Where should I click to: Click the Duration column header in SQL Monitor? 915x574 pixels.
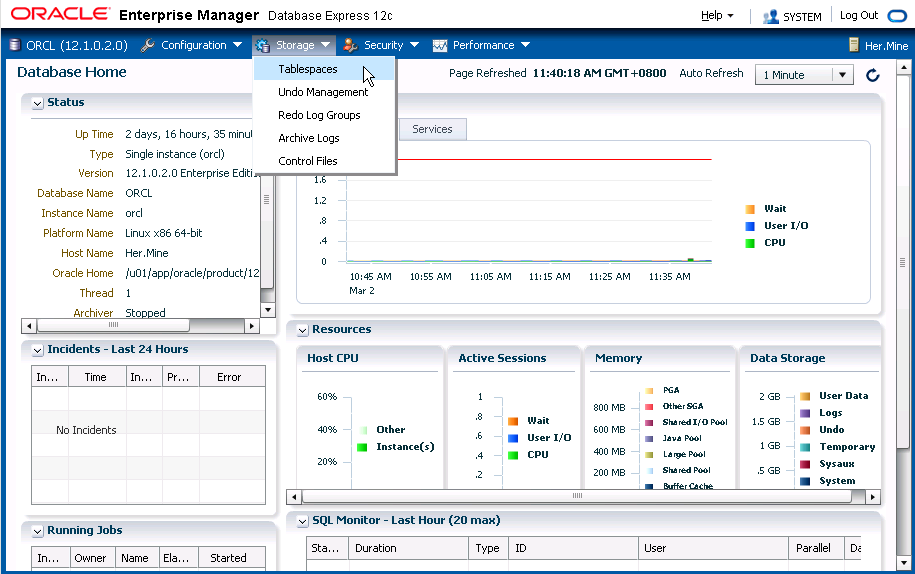[408, 548]
